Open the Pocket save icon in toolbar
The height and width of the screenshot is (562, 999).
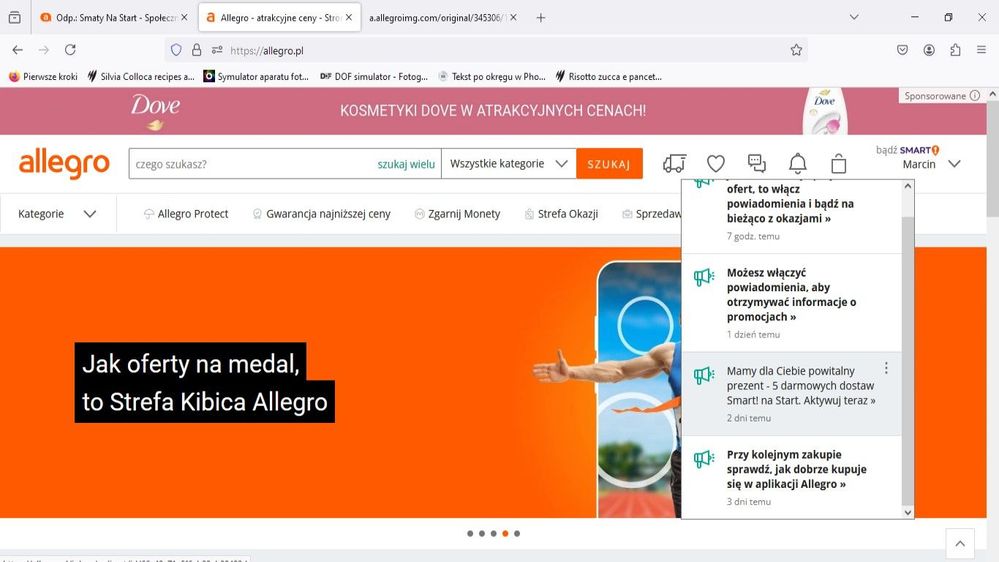point(902,50)
